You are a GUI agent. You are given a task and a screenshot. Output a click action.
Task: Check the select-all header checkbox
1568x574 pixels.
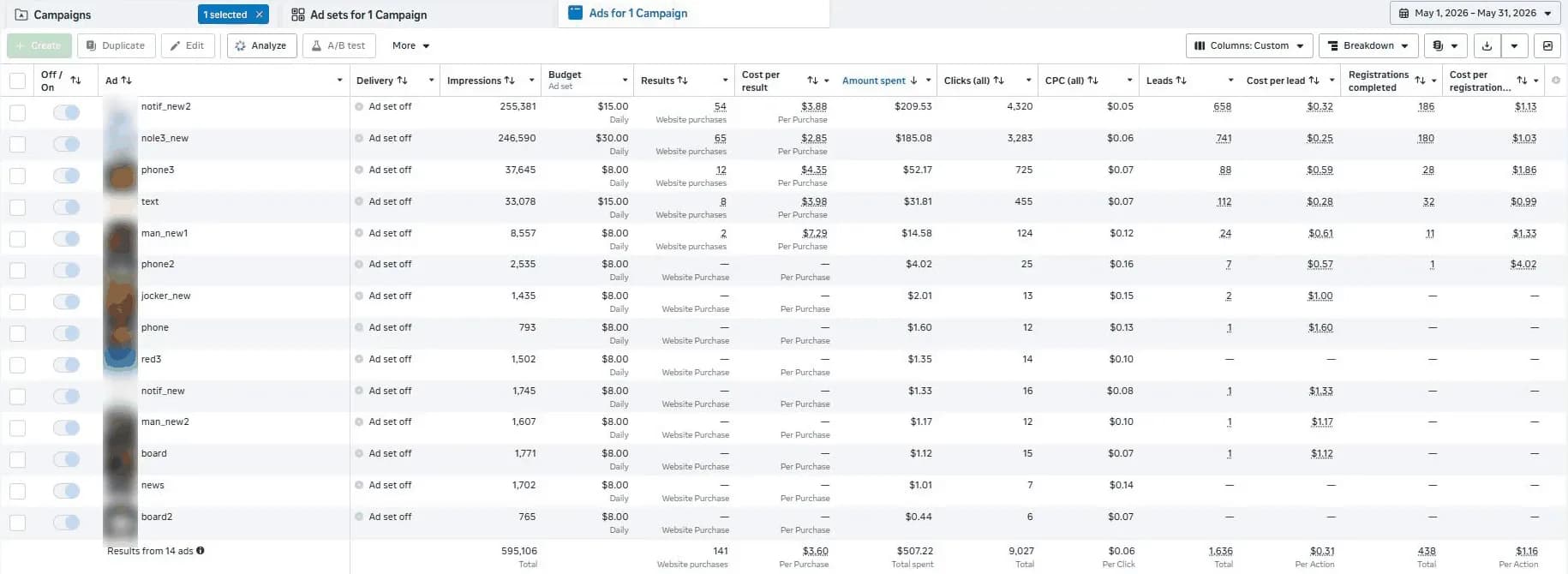pyautogui.click(x=17, y=81)
